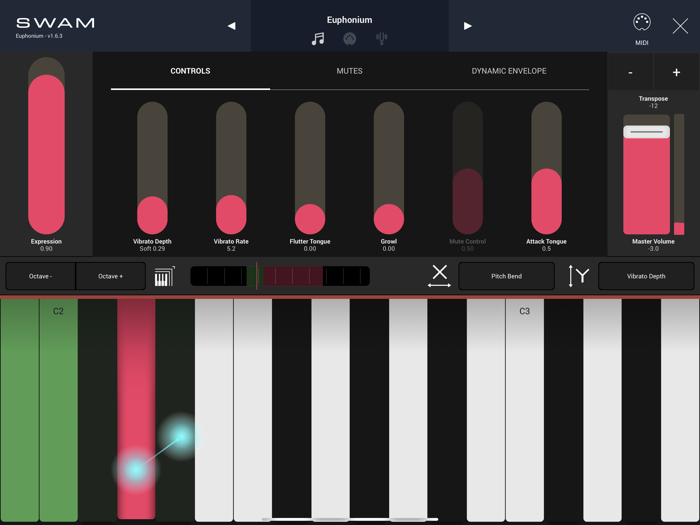Click the Euphonium - v1.6.3 version text
Viewport: 700px width, 525px height.
(39, 36)
